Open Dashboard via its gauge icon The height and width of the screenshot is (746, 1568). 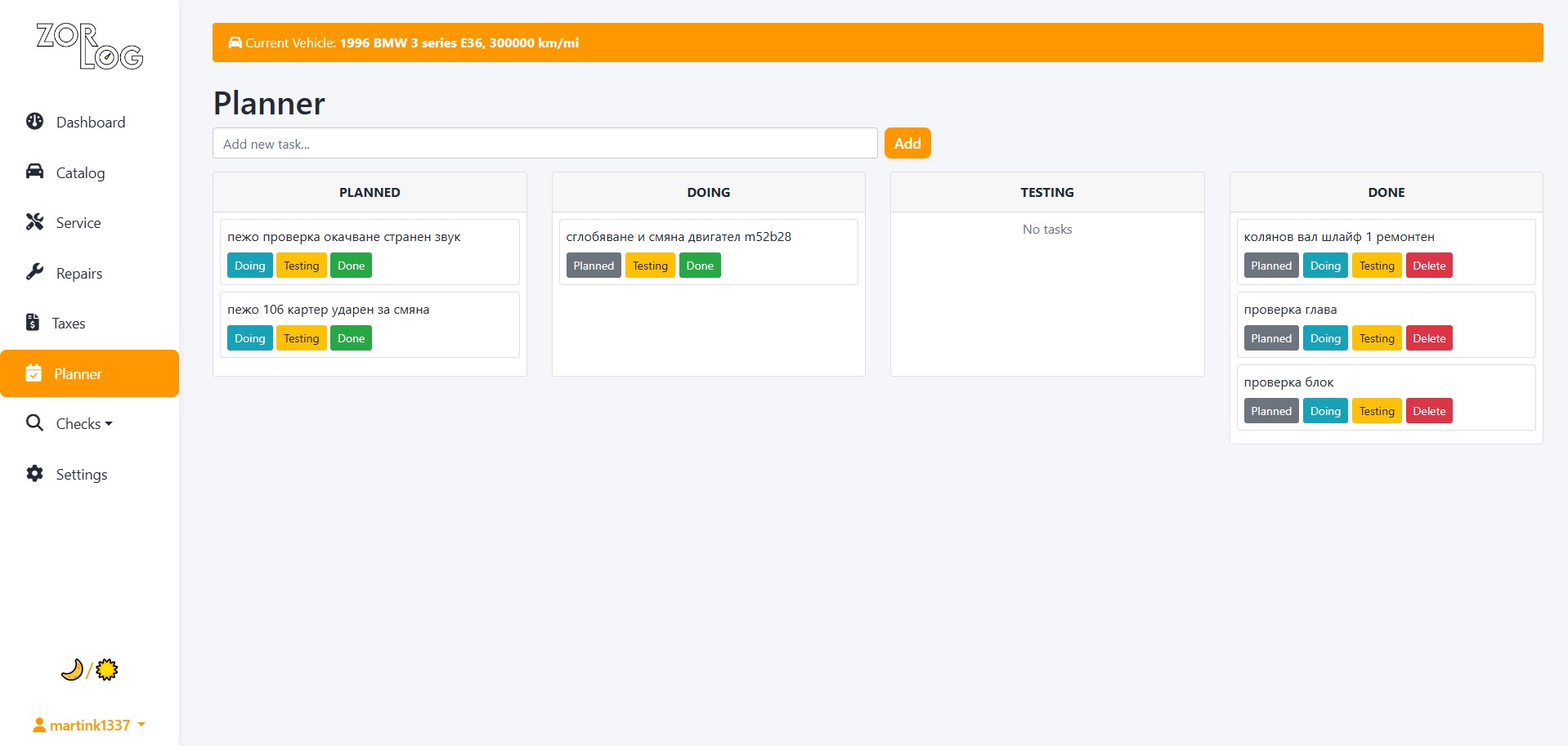(x=34, y=122)
